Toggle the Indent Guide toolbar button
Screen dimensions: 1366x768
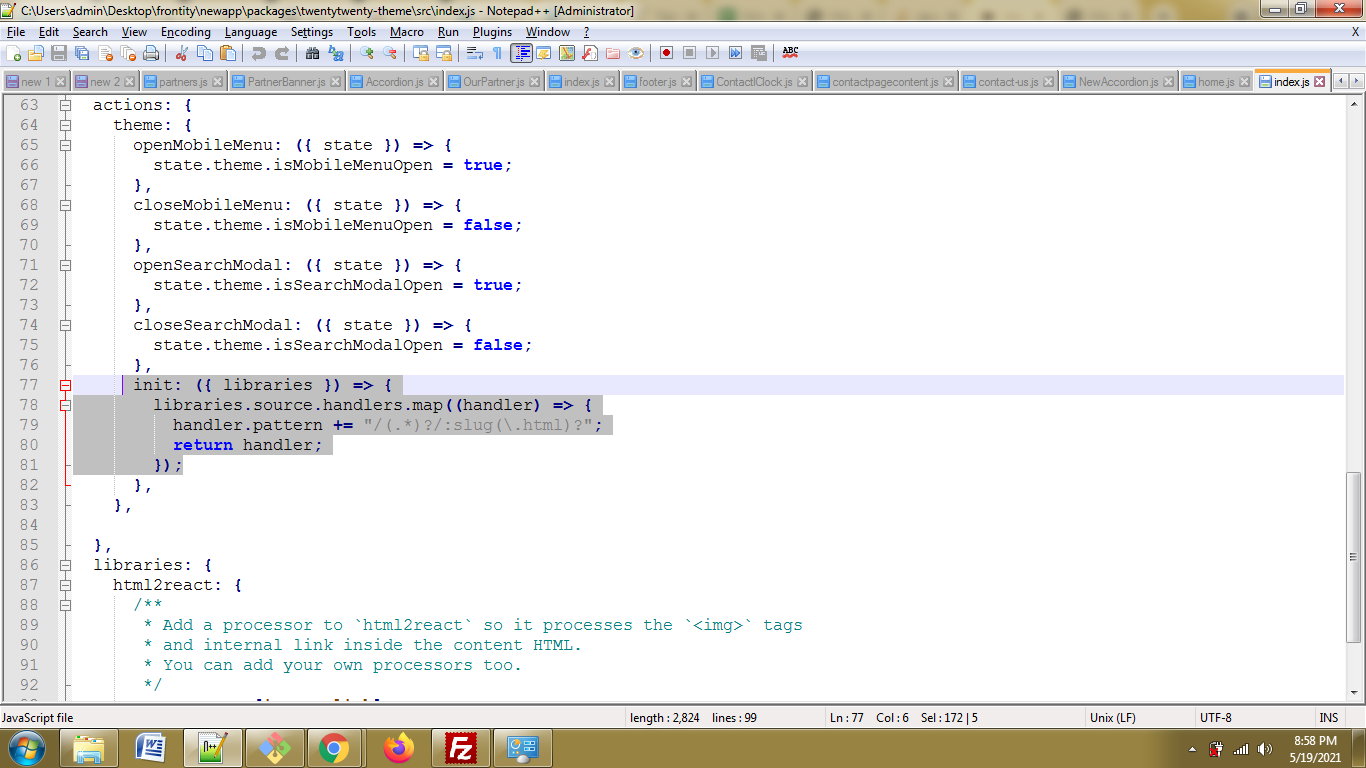tap(521, 53)
